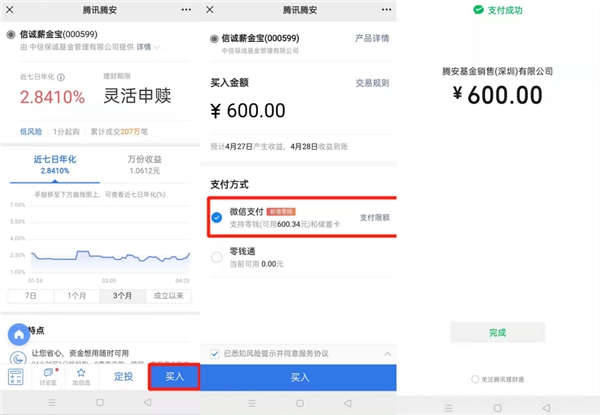Image resolution: width=600 pixels, height=415 pixels.
Task: Open the calculator icon in bottom bar
Action: pyautogui.click(x=16, y=377)
